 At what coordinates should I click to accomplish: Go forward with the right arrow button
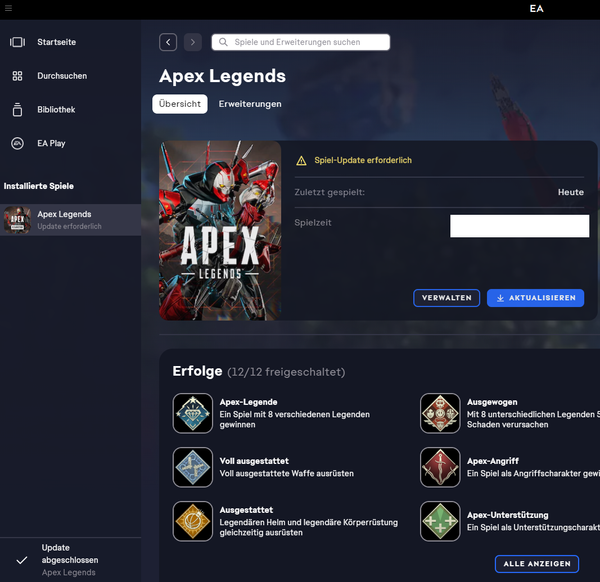pyautogui.click(x=193, y=42)
